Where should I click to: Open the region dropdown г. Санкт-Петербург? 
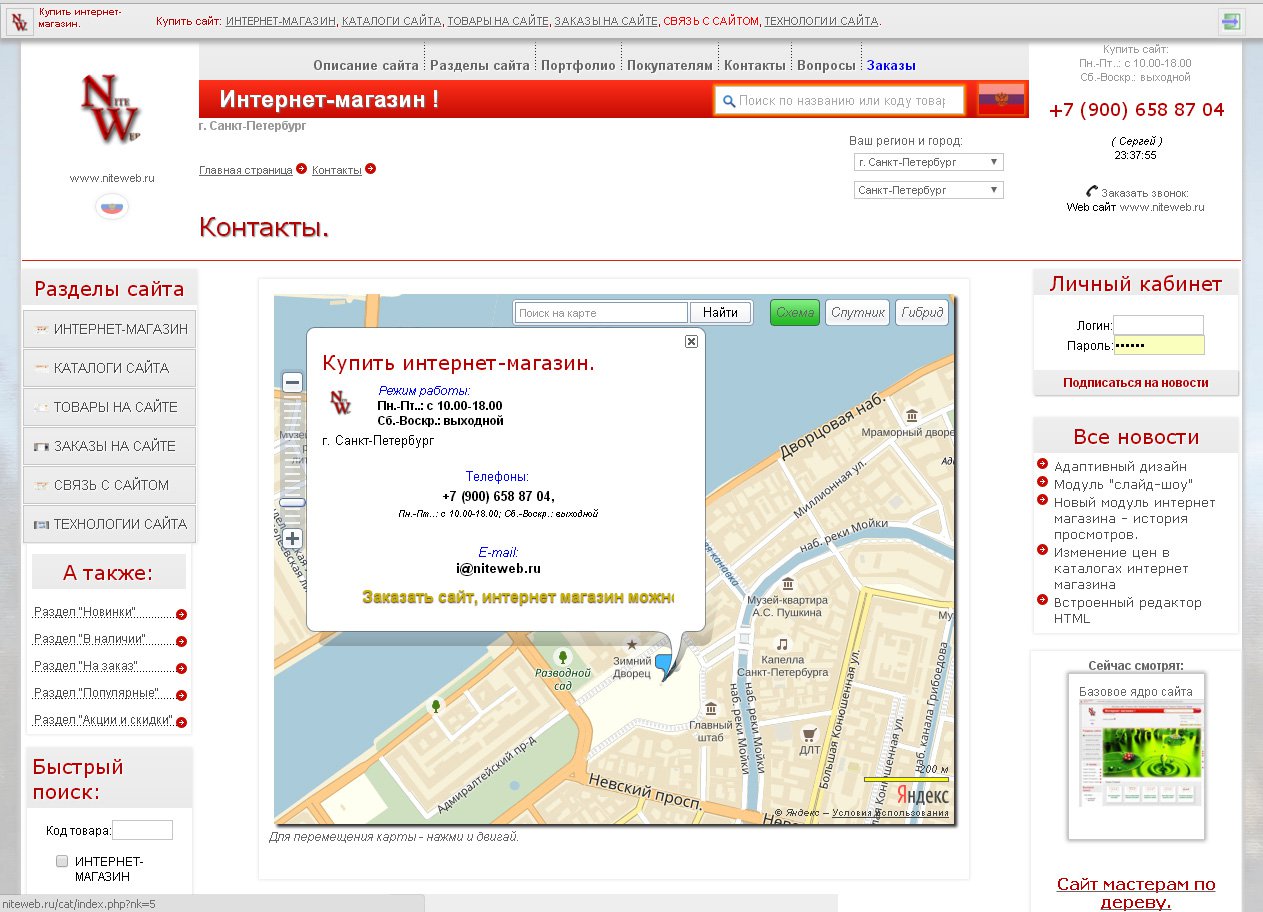929,162
